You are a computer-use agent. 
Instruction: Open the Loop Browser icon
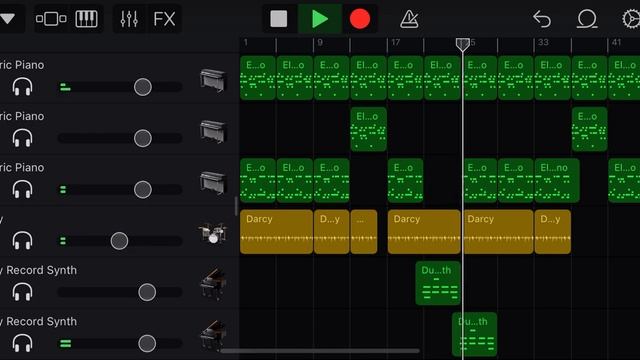pyautogui.click(x=587, y=19)
